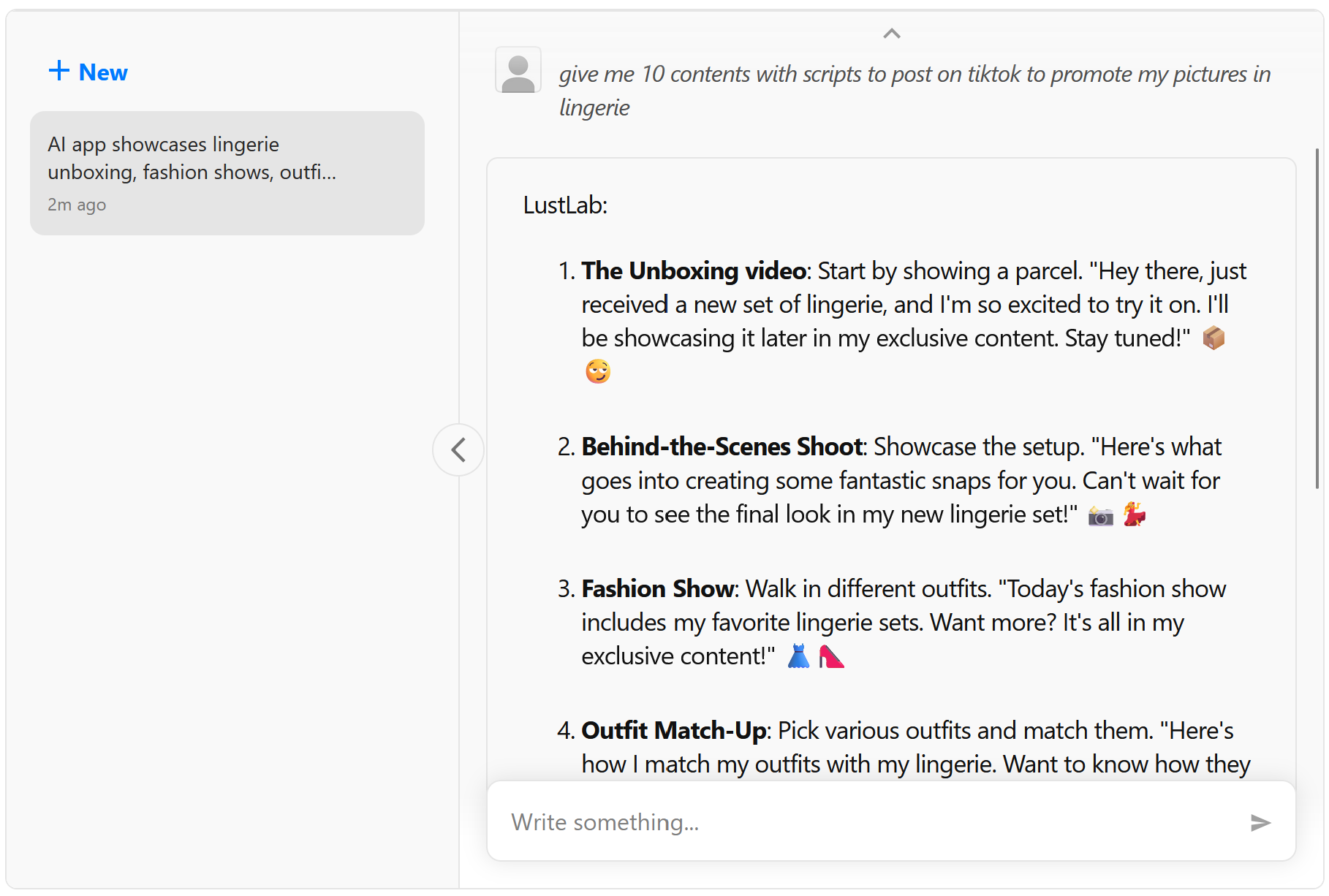
Task: Click the dancer emoji after the camera
Action: [1134, 515]
